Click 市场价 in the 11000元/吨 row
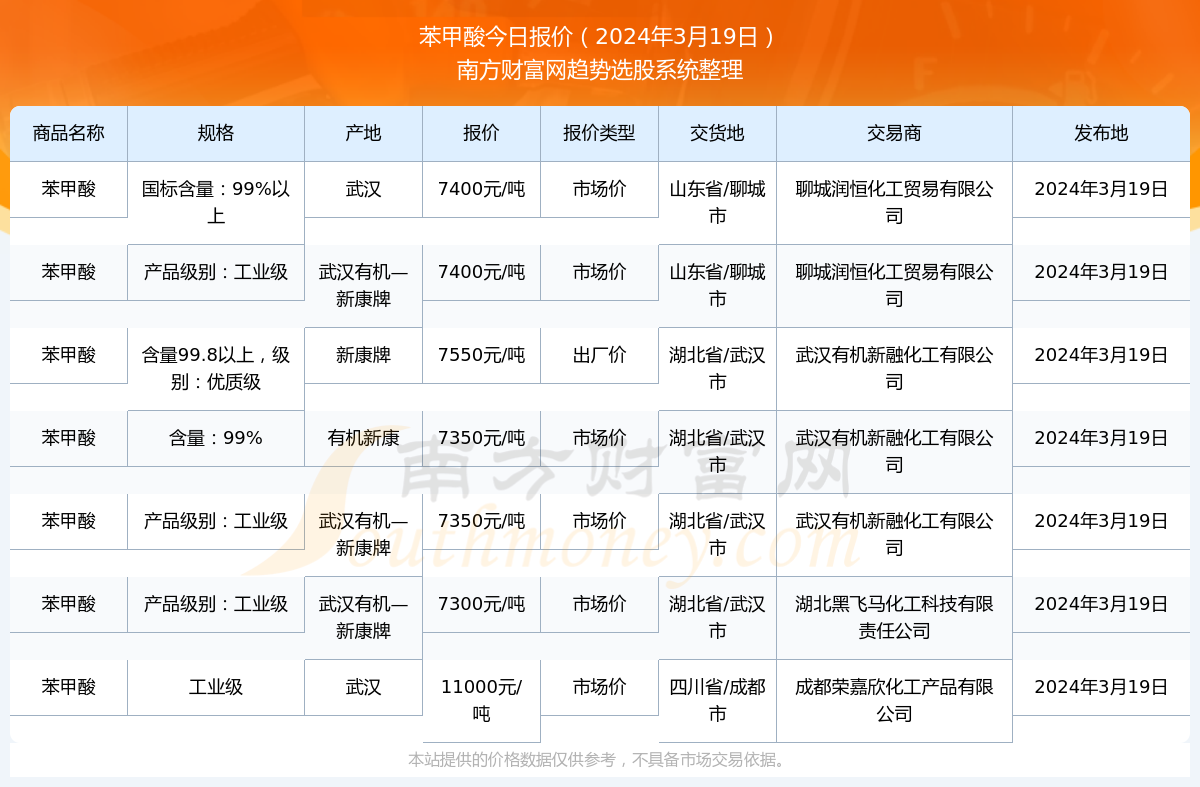This screenshot has width=1200, height=787. coord(600,687)
